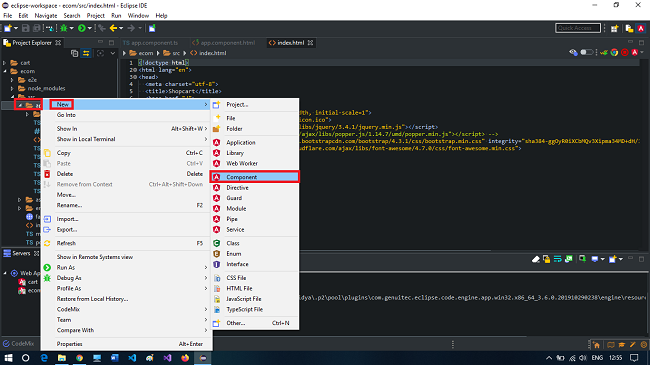Viewport: 650px width, 365px height.
Task: Expand the node_modules folder
Action: tap(12, 88)
